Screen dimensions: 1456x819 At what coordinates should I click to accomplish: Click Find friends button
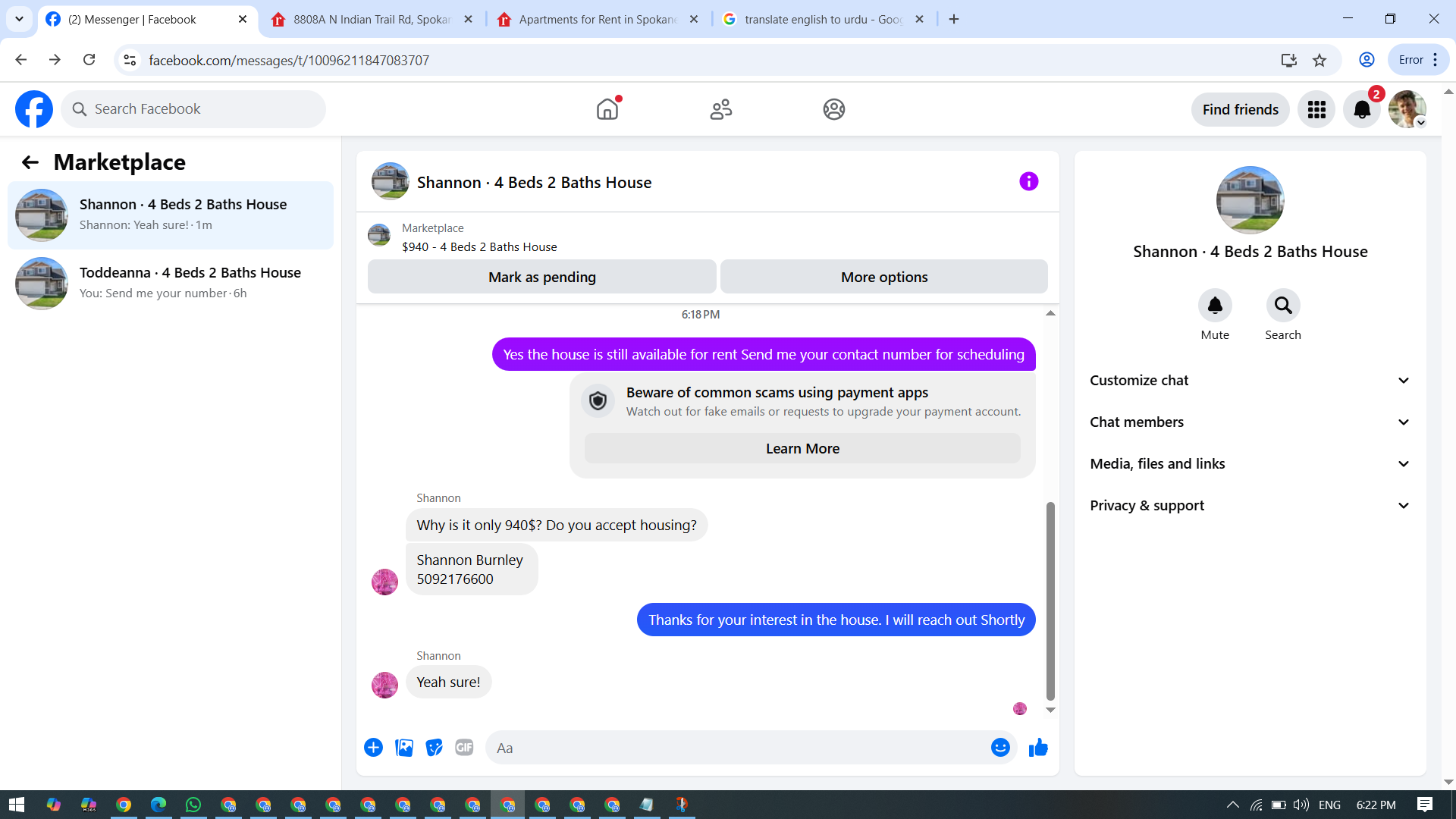click(1241, 109)
